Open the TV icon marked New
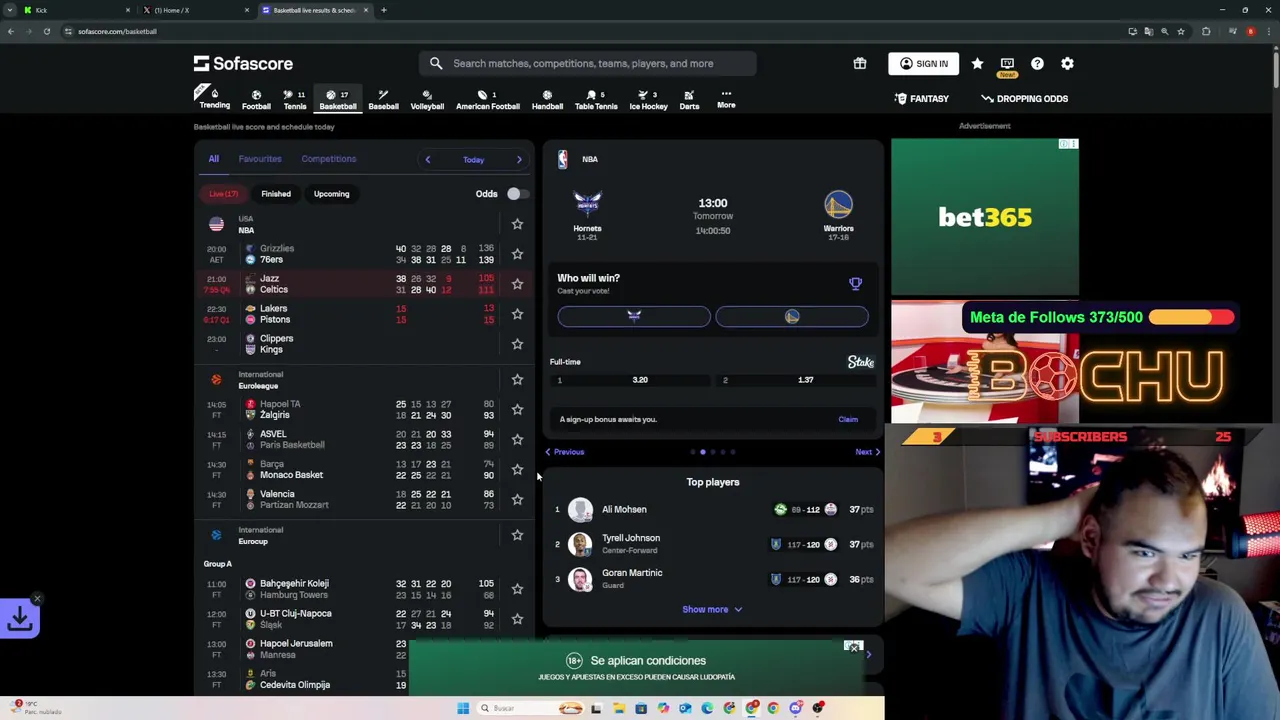1280x720 pixels. click(1007, 64)
